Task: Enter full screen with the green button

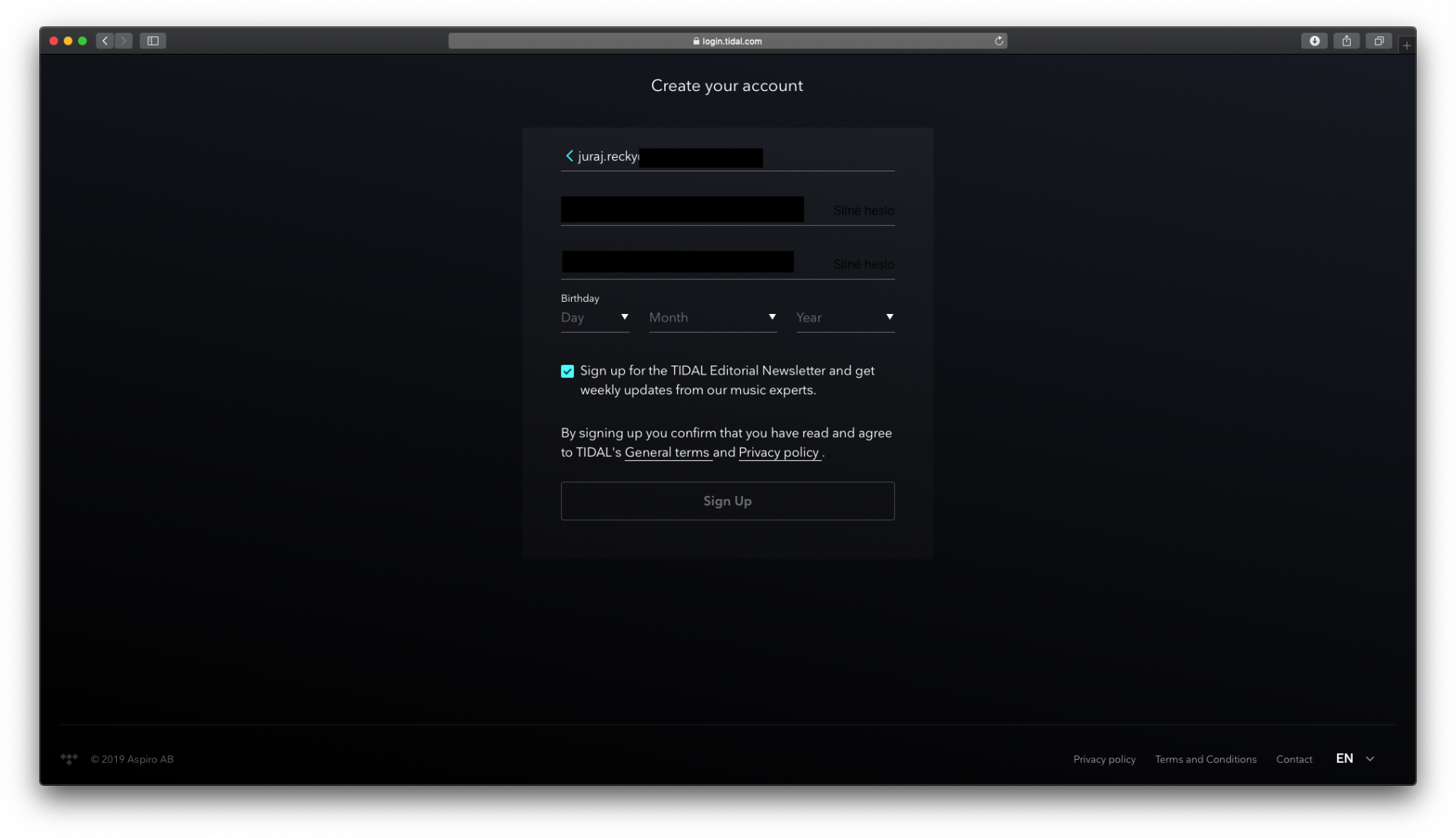Action: (x=83, y=41)
